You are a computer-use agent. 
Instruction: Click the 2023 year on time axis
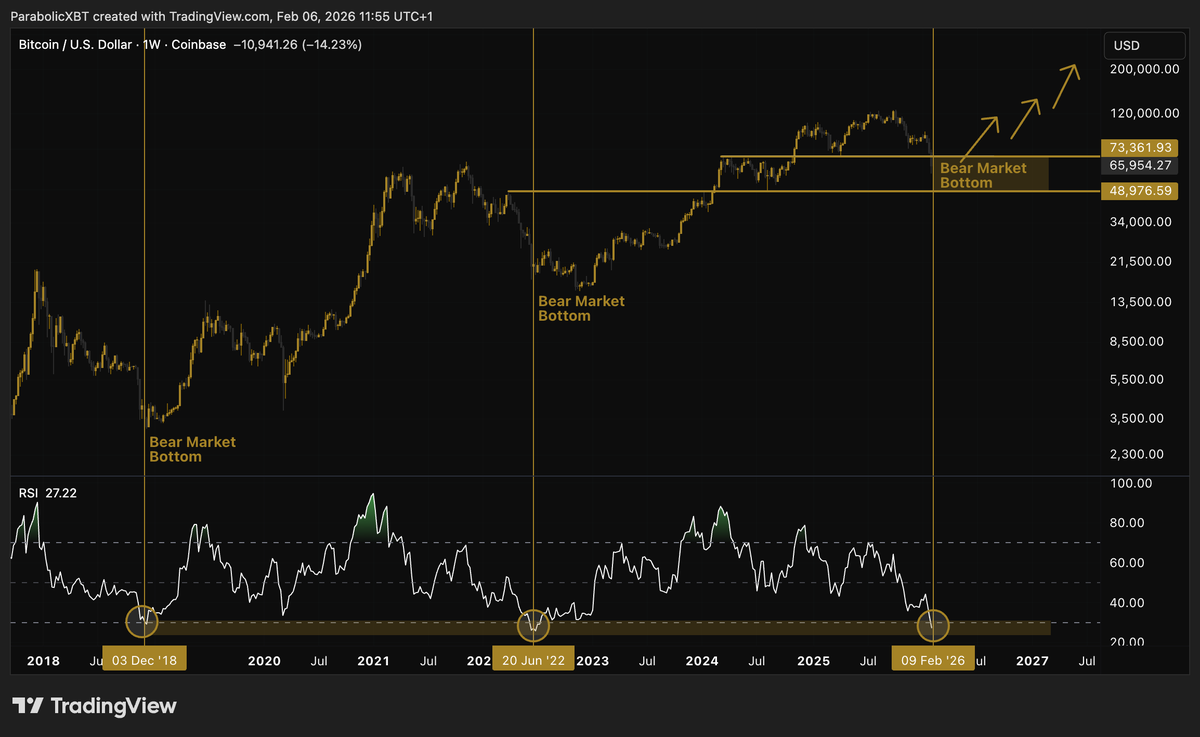tap(592, 661)
